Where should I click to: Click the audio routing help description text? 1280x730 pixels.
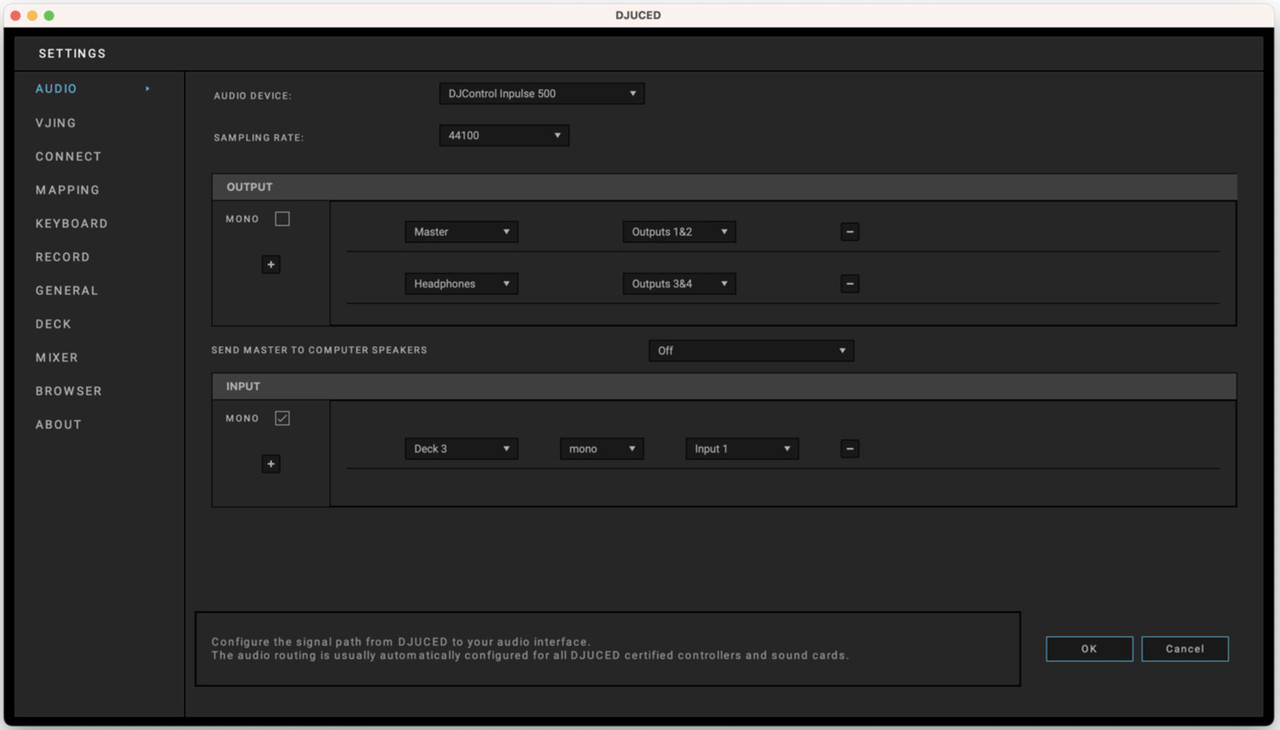(530, 649)
